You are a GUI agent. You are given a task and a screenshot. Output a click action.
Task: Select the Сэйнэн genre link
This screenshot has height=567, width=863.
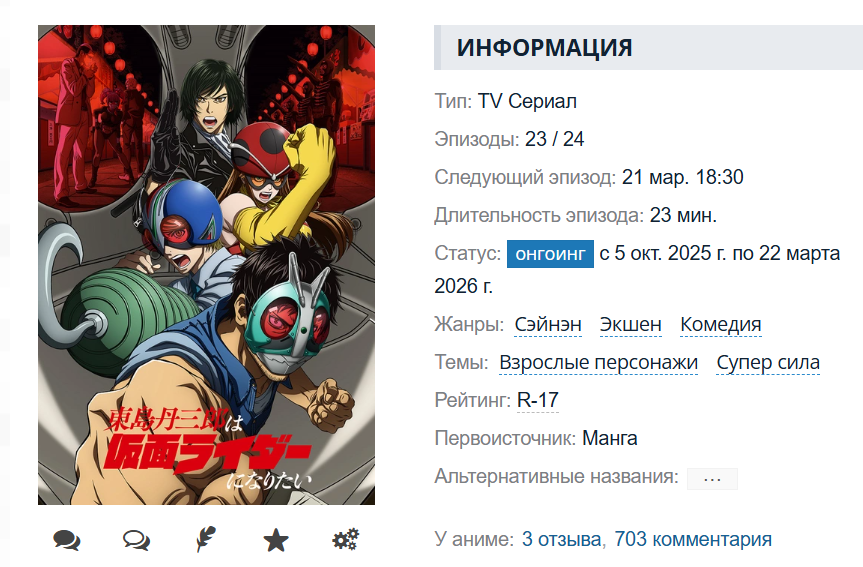(548, 325)
